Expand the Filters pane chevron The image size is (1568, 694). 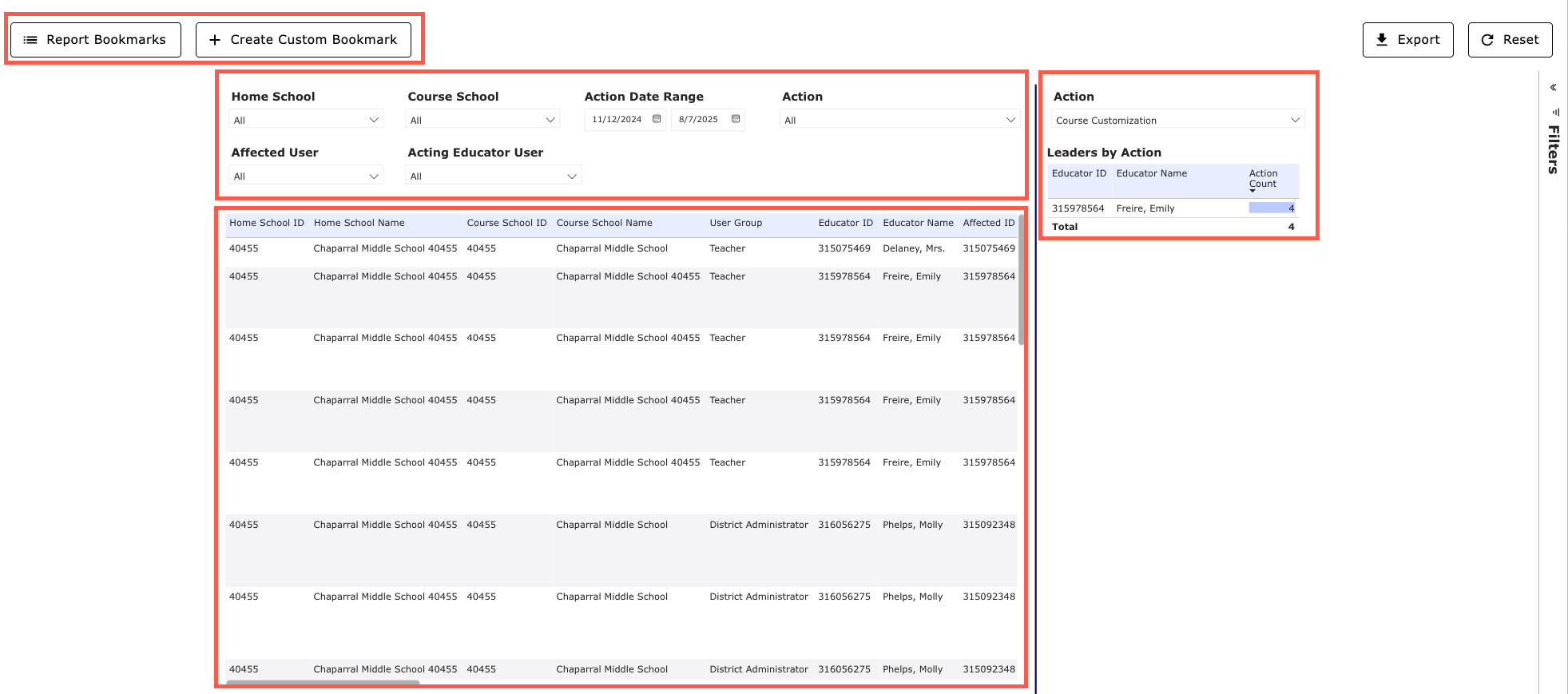1553,88
